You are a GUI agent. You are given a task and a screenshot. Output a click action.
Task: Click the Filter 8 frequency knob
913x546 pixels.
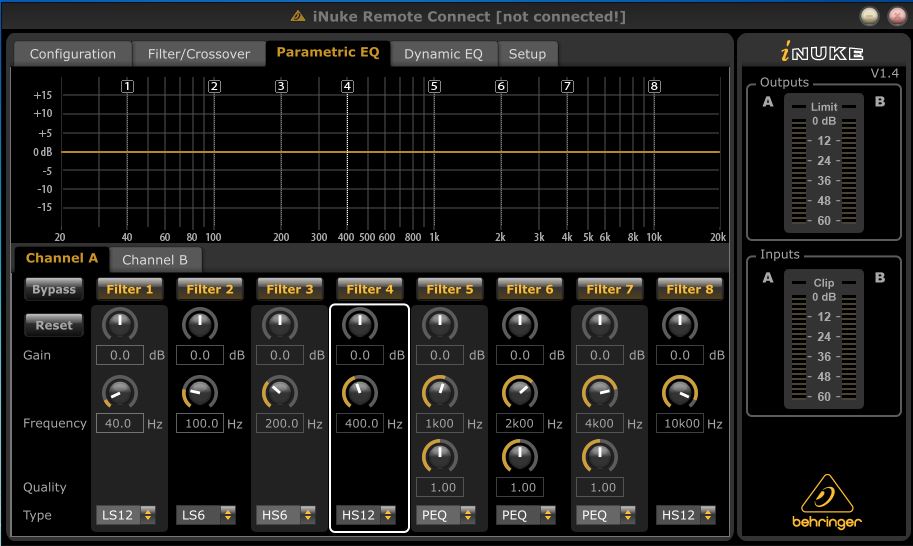680,393
